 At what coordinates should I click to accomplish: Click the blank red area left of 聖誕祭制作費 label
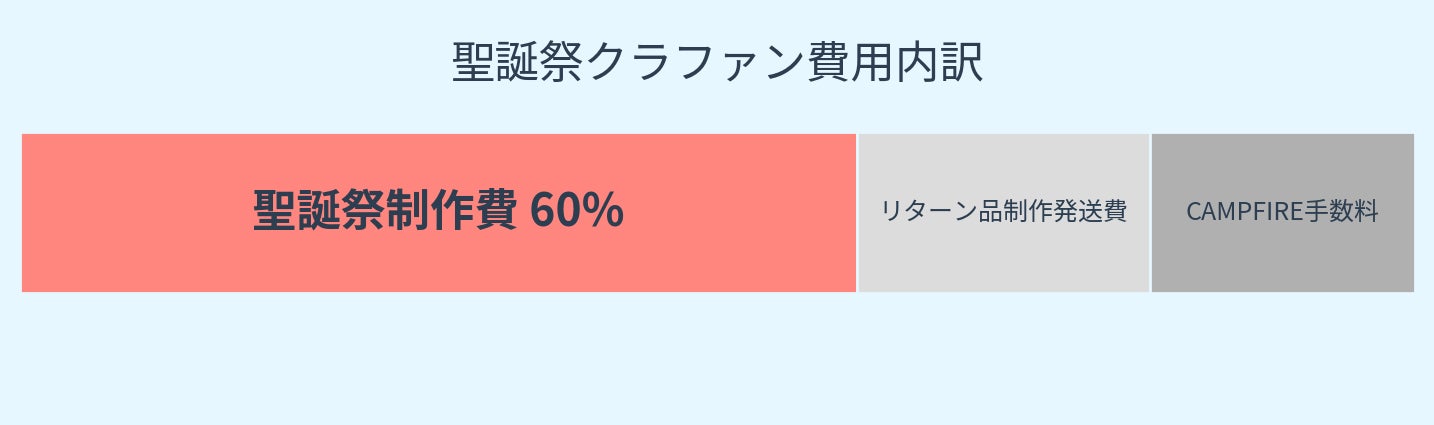(130, 212)
